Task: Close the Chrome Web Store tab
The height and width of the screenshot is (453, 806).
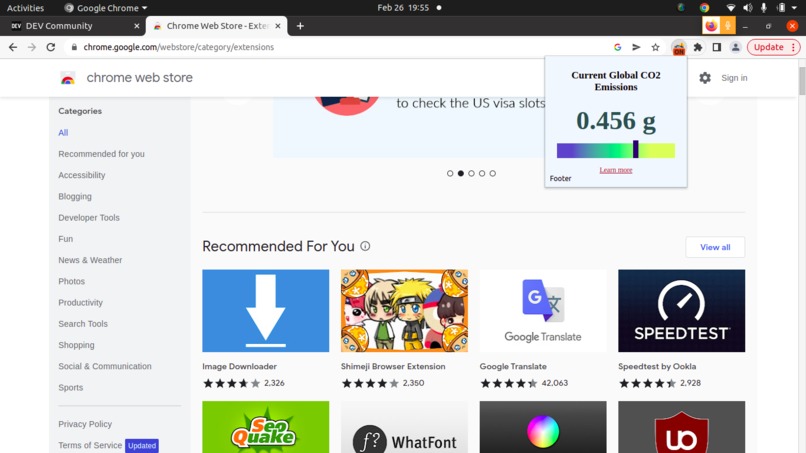Action: 278,26
